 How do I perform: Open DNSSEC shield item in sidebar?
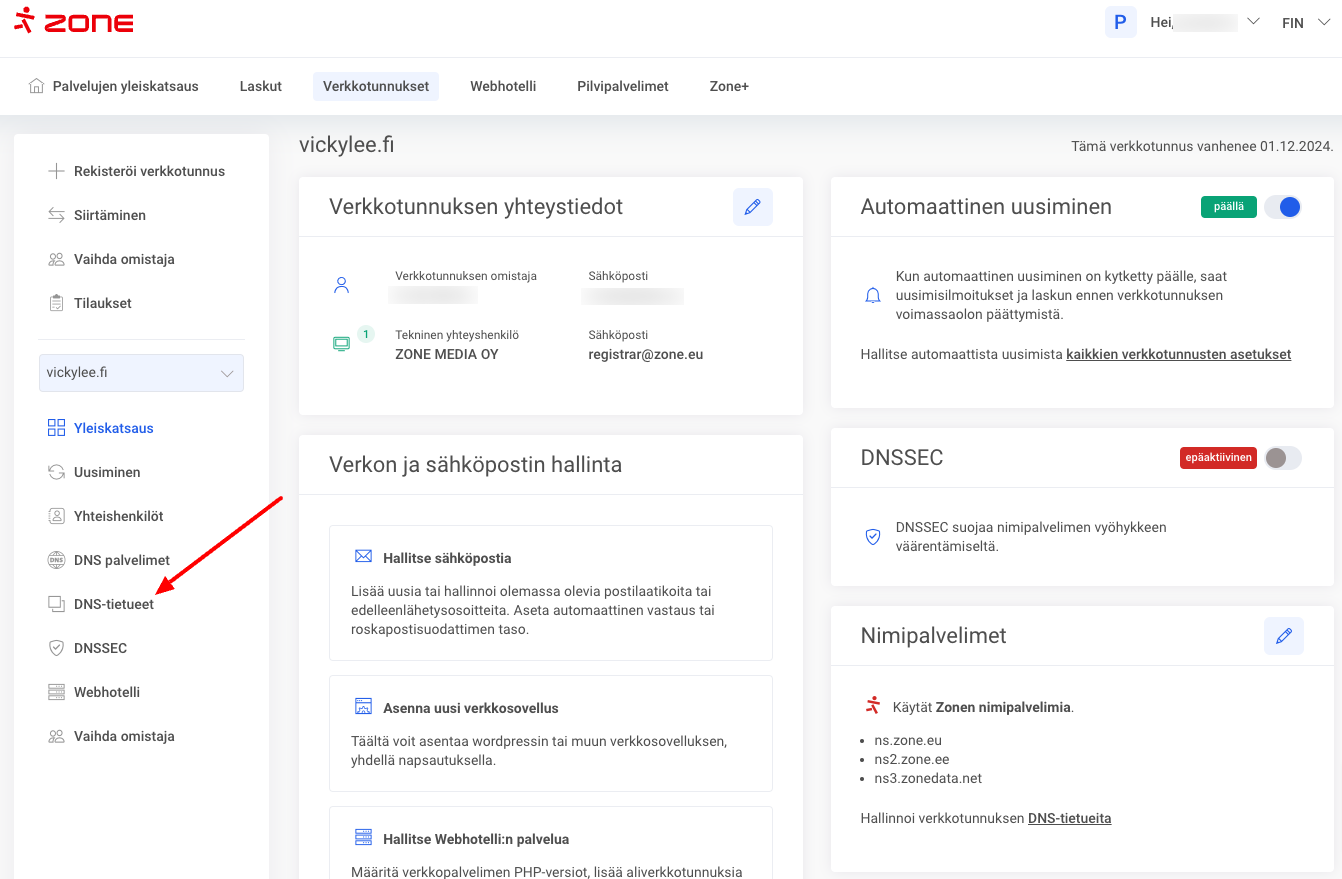pos(100,648)
